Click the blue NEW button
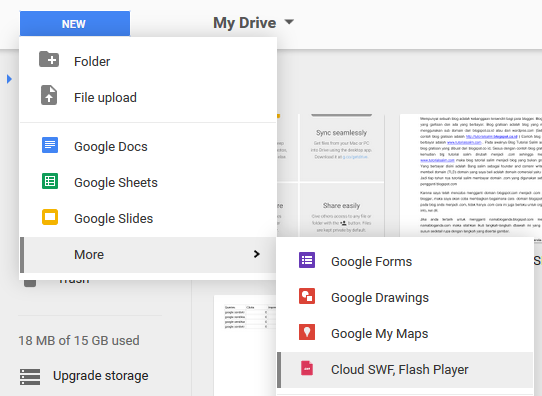This screenshot has width=542, height=396. (75, 23)
